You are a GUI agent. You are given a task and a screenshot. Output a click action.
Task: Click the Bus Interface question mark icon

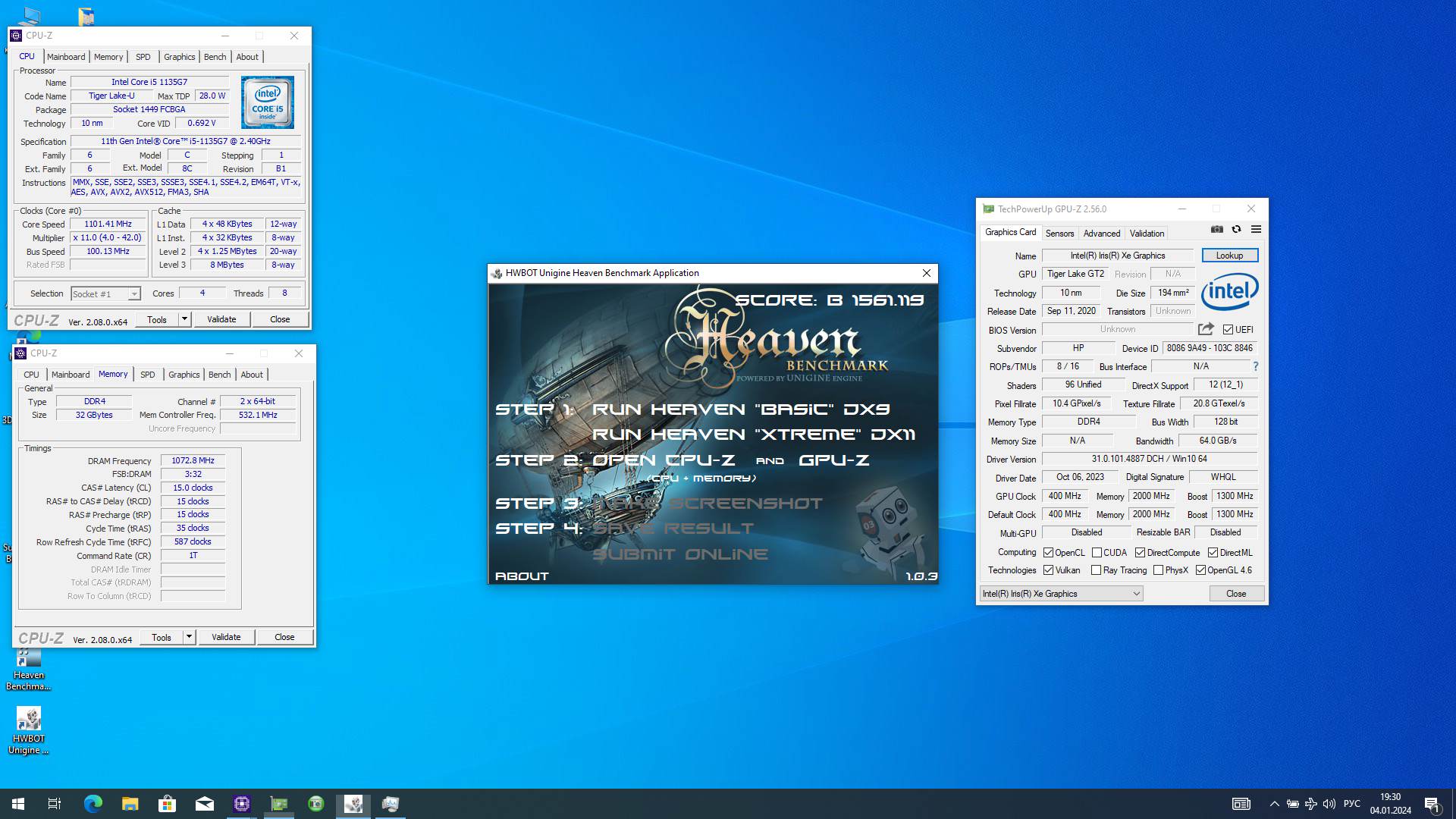[1256, 366]
